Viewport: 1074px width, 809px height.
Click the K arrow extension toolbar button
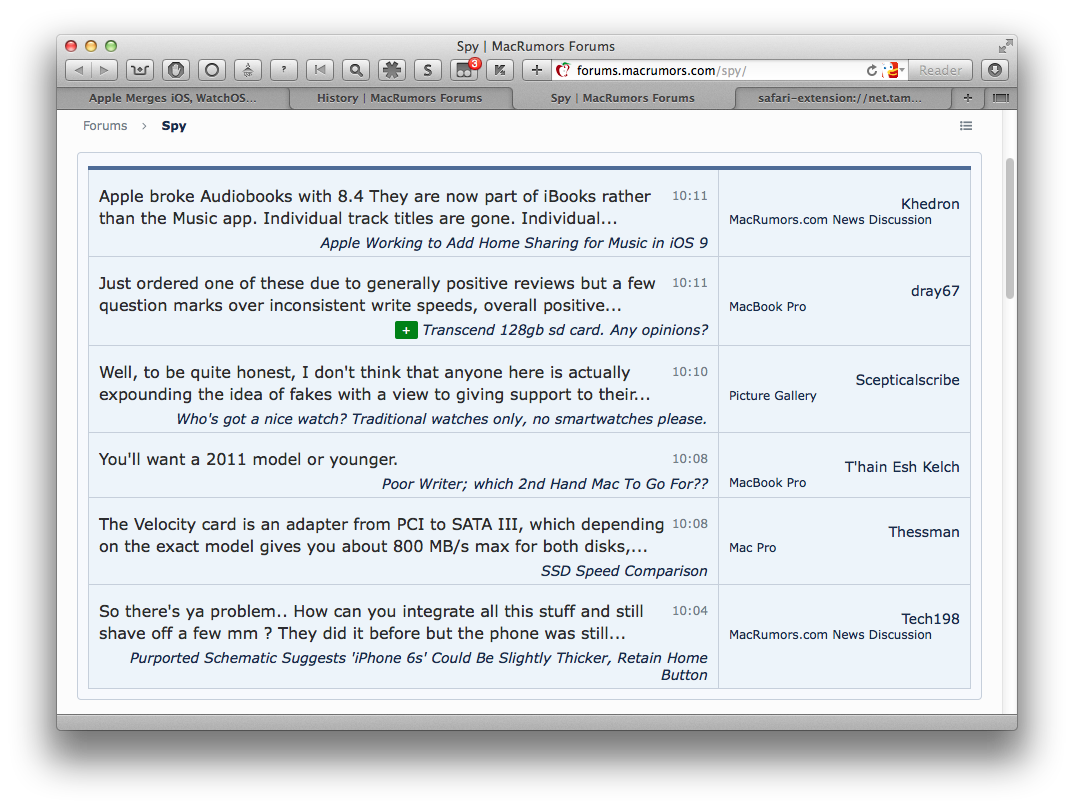(500, 70)
